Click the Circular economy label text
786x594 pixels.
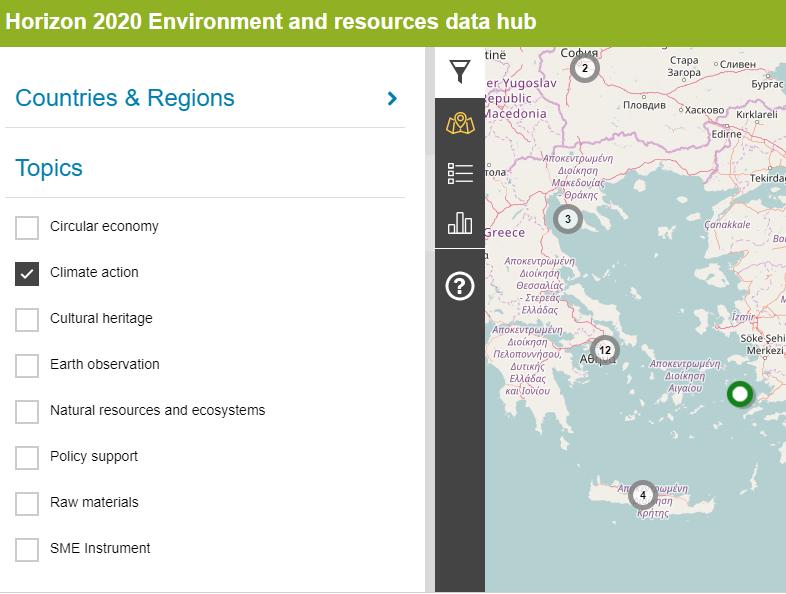click(104, 226)
